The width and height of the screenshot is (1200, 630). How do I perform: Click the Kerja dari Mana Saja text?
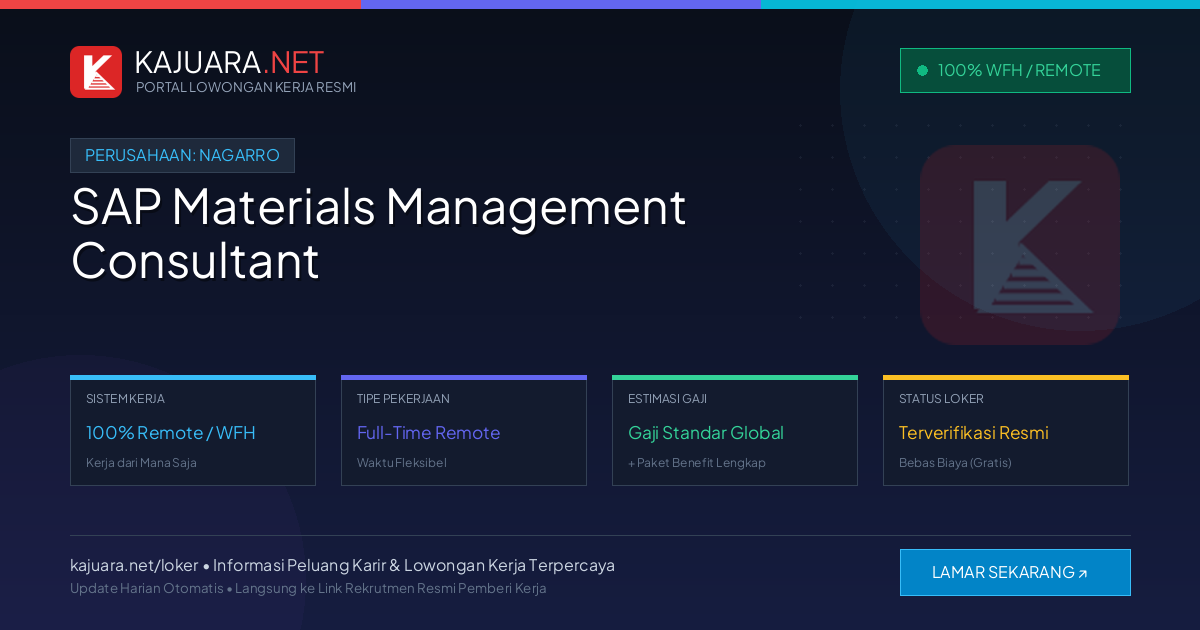pyautogui.click(x=141, y=463)
